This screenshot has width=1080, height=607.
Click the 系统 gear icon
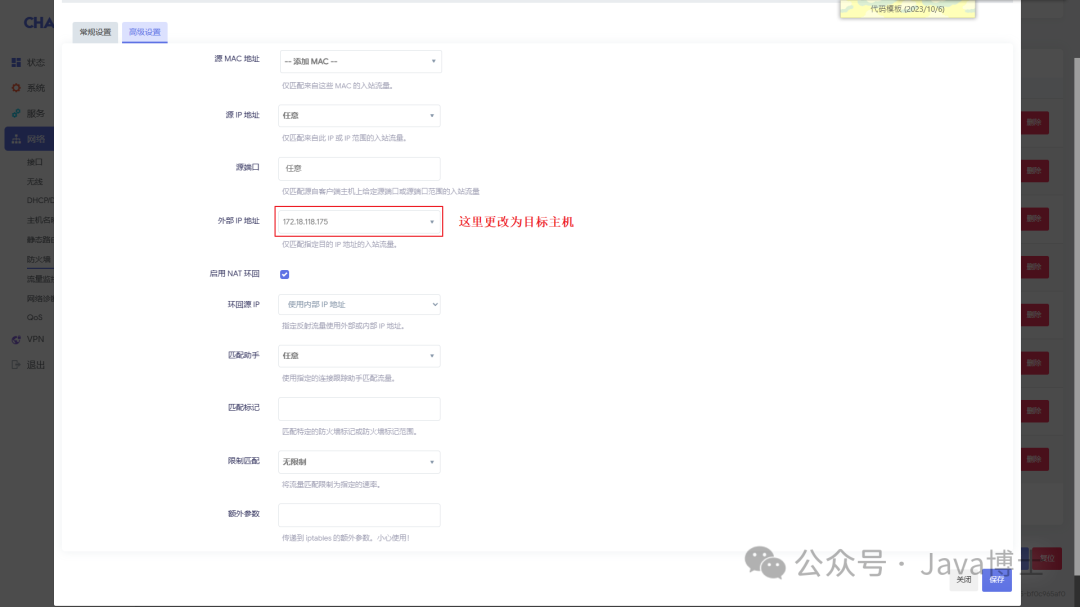16,87
